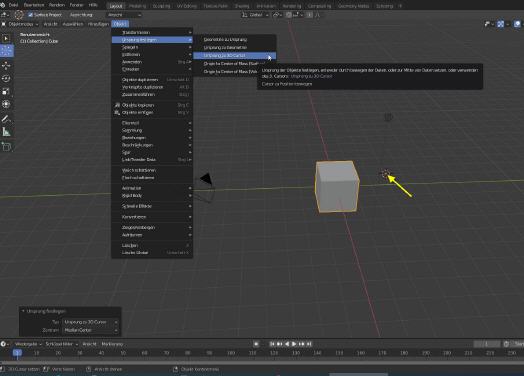Choose Geometrie zu Ursprung entry

(235, 39)
